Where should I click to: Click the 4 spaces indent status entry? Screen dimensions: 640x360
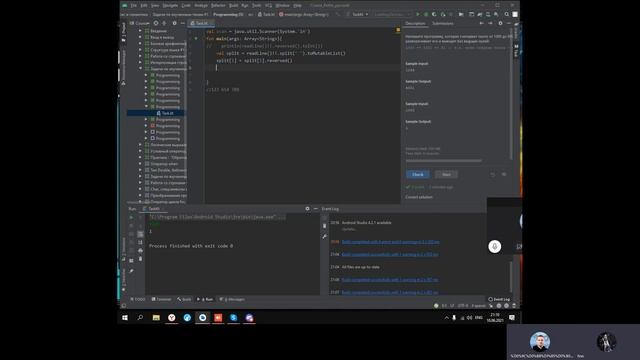tap(479, 305)
